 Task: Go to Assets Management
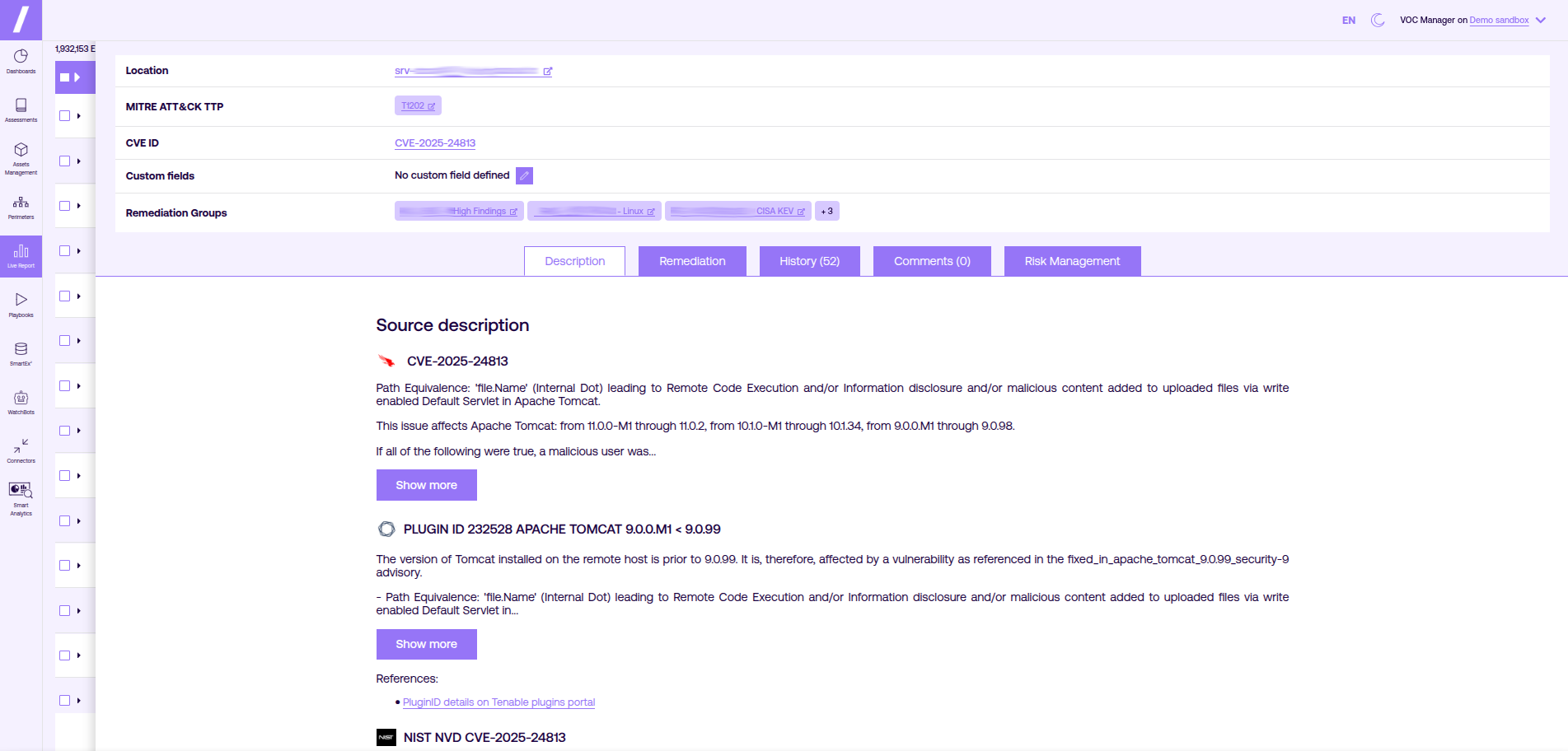pyautogui.click(x=21, y=157)
